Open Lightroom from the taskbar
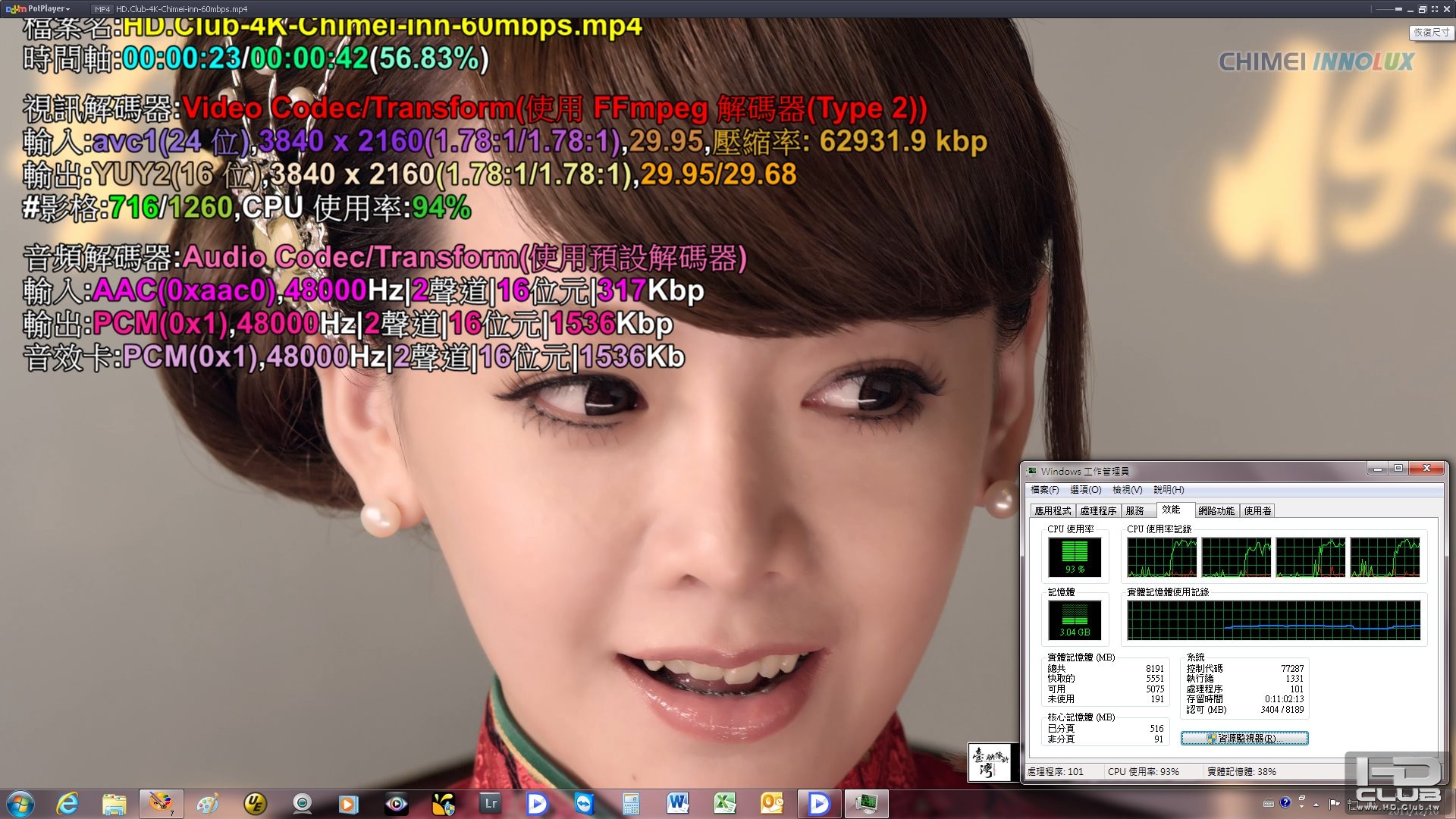 (490, 803)
